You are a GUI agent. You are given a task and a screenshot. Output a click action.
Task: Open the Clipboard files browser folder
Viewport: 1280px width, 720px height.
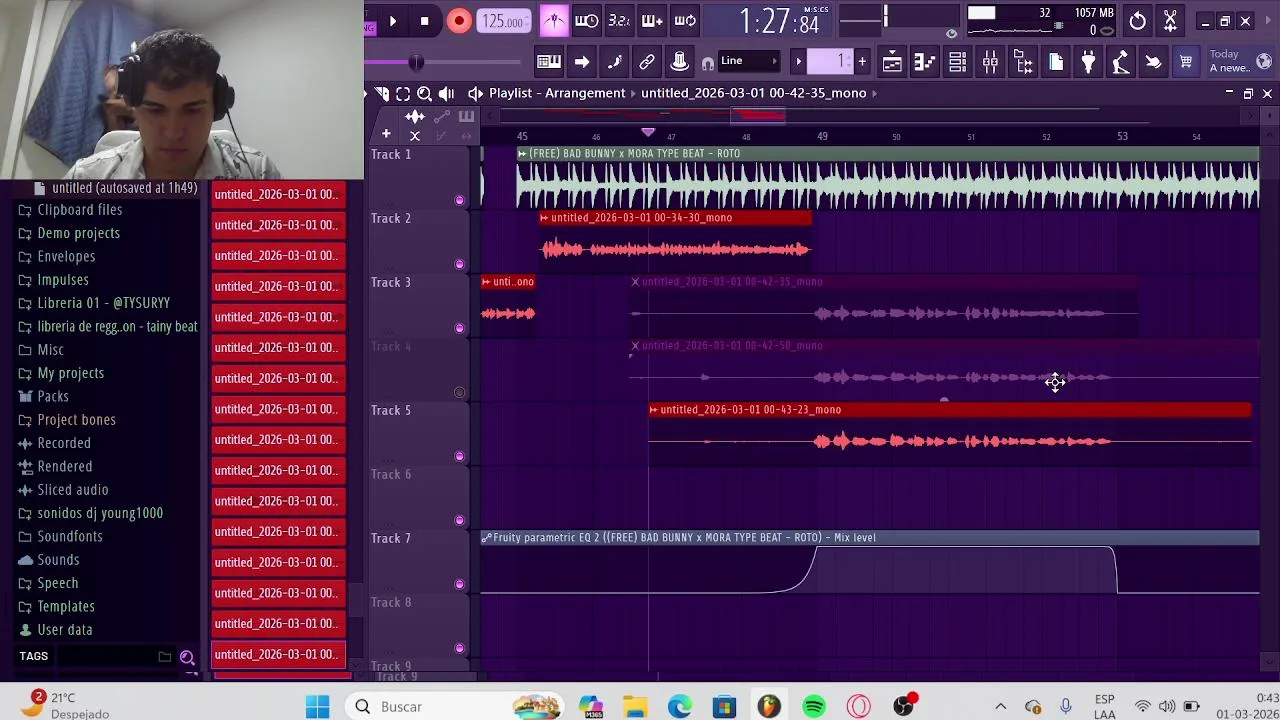79,210
